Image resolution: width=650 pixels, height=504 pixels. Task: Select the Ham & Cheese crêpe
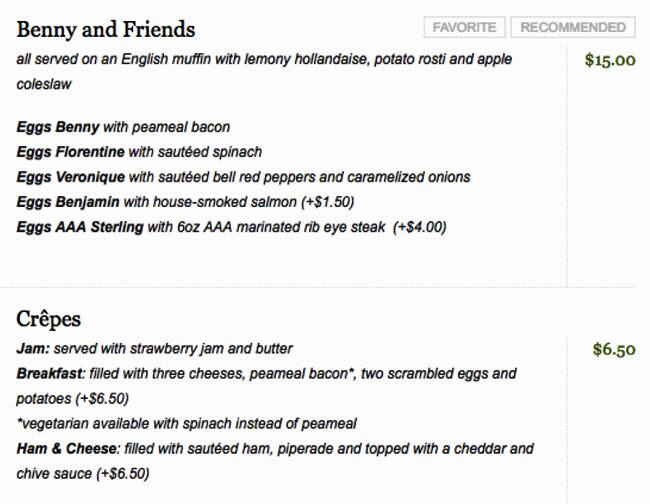[x=275, y=448]
